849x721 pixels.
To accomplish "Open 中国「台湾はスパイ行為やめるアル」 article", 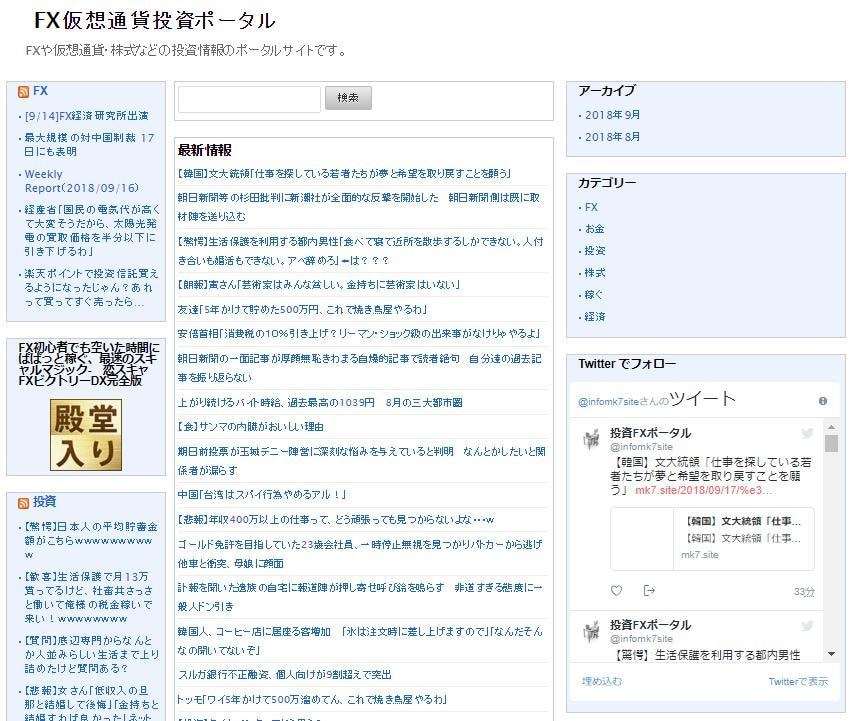I will coord(262,495).
